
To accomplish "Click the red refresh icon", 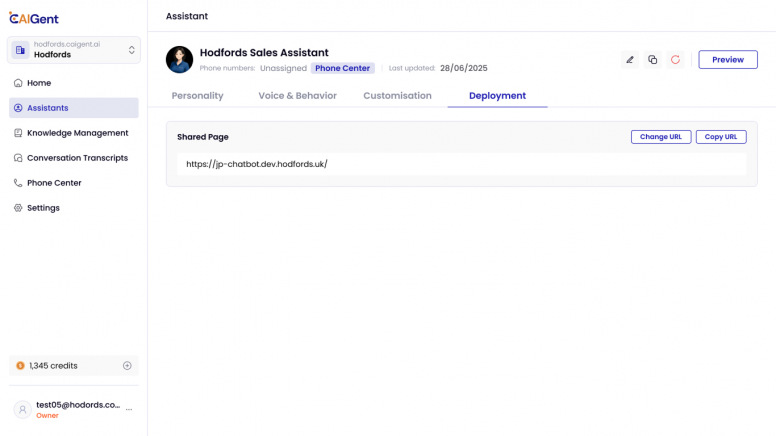I will (676, 60).
